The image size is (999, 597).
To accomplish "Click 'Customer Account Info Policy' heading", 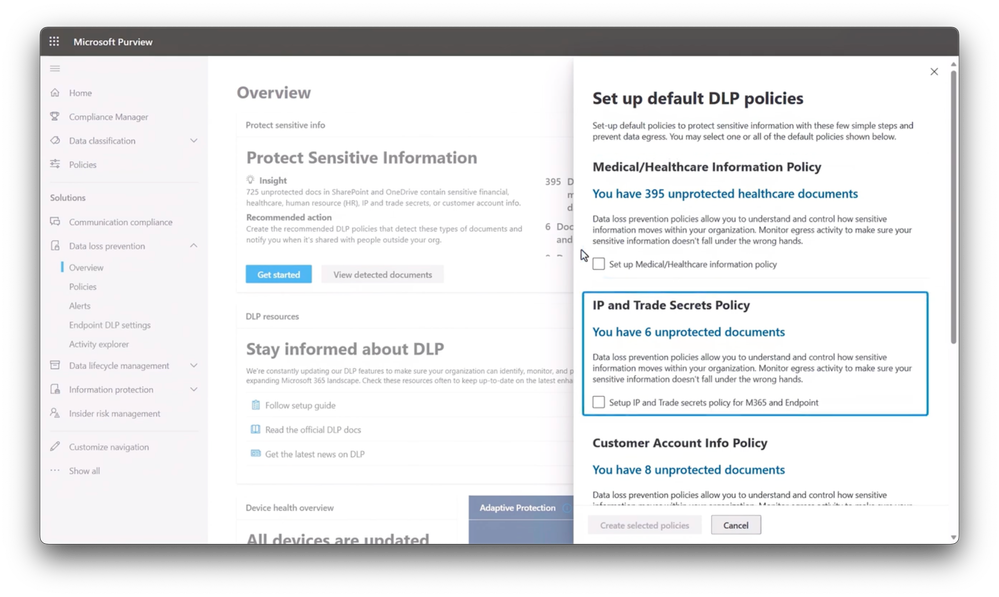I will (680, 443).
